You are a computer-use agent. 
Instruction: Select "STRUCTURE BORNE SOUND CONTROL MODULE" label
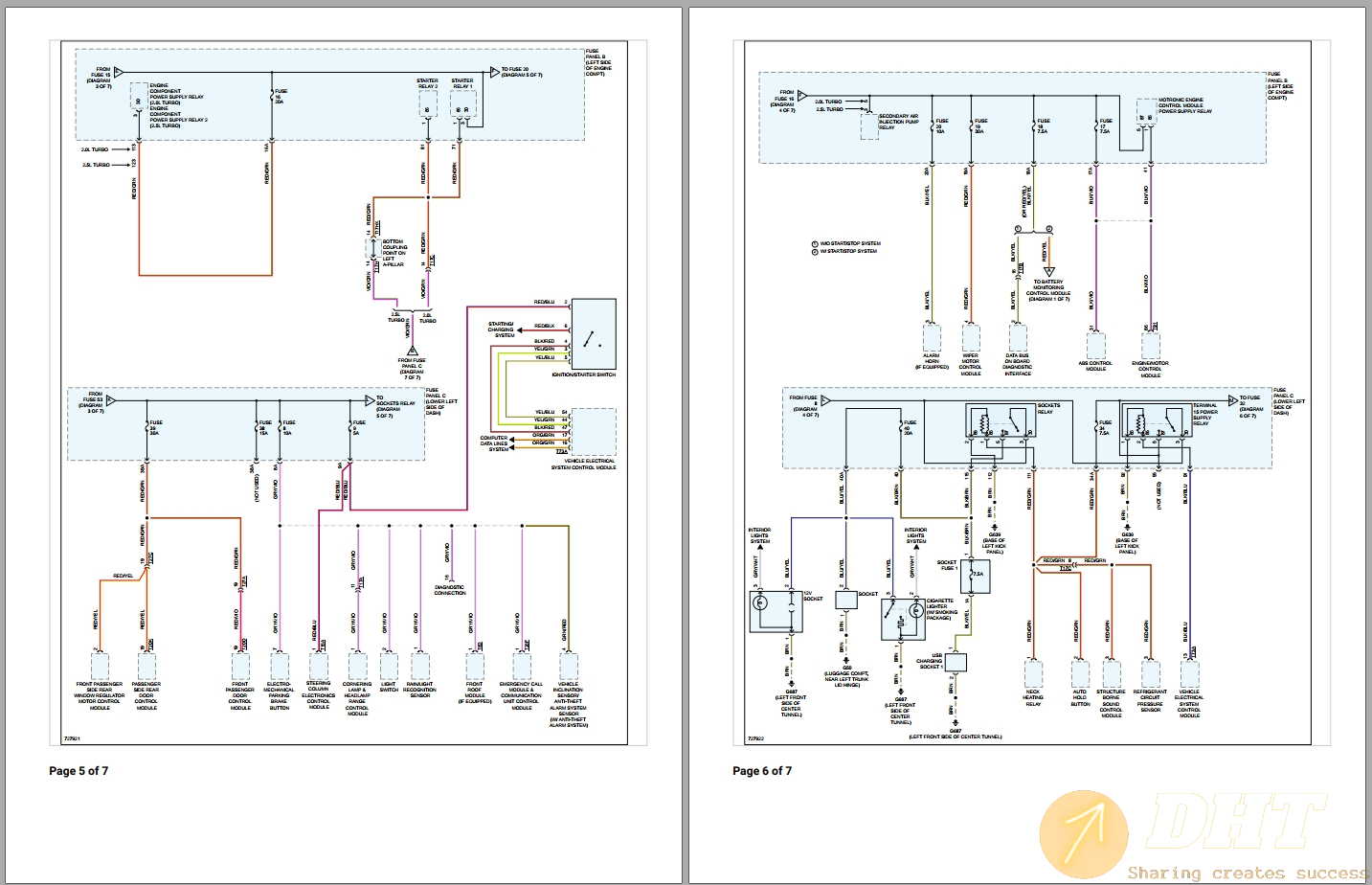(x=1111, y=703)
